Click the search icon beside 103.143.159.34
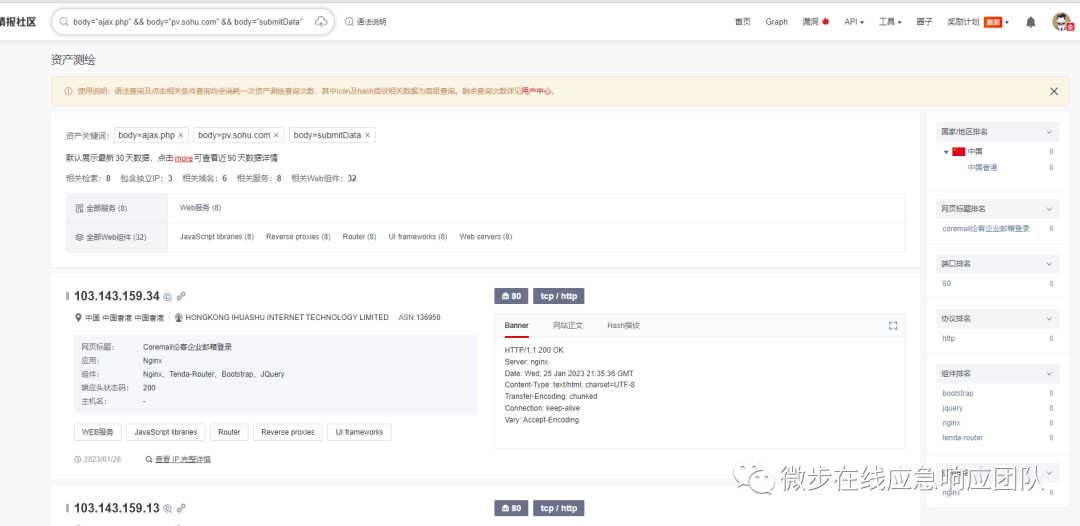Image resolution: width=1080 pixels, height=526 pixels. click(167, 297)
